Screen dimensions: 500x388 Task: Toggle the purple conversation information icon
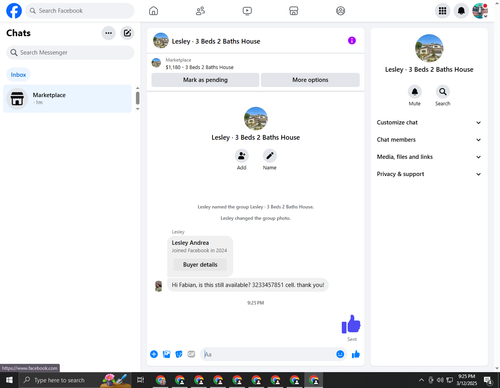point(352,41)
